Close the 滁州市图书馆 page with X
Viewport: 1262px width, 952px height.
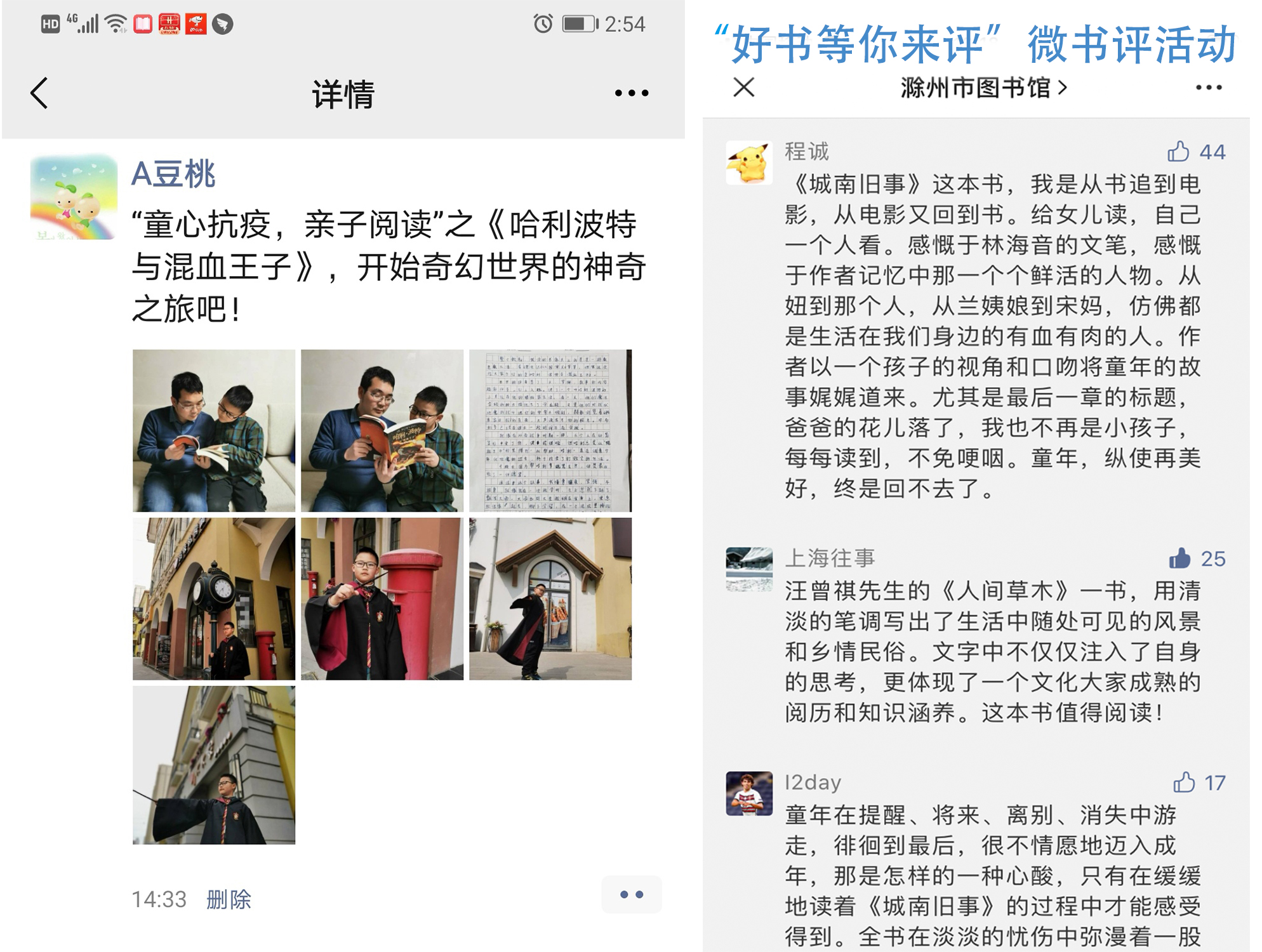[743, 87]
